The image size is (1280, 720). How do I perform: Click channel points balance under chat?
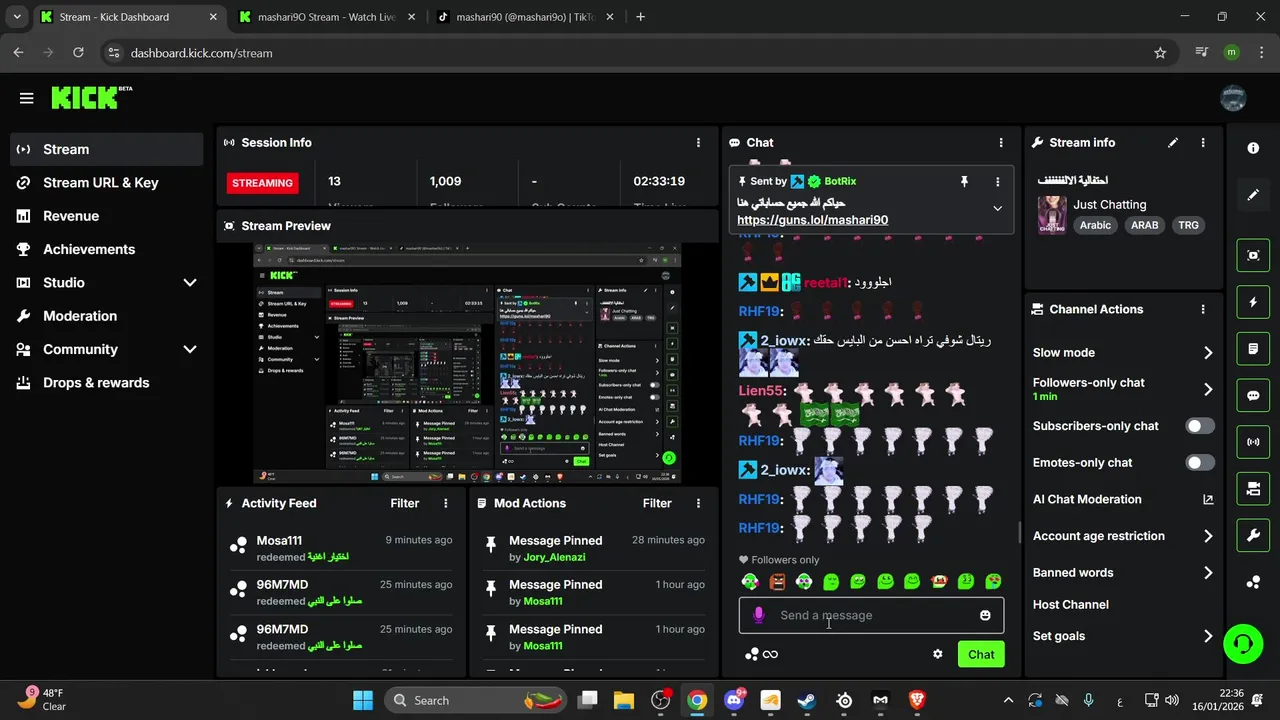coord(762,655)
